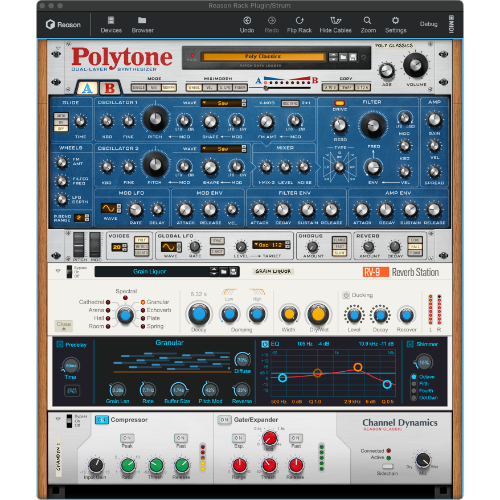Screen dimensions: 500x500
Task: Open the Zoom magnifier tool
Action: pos(367,21)
